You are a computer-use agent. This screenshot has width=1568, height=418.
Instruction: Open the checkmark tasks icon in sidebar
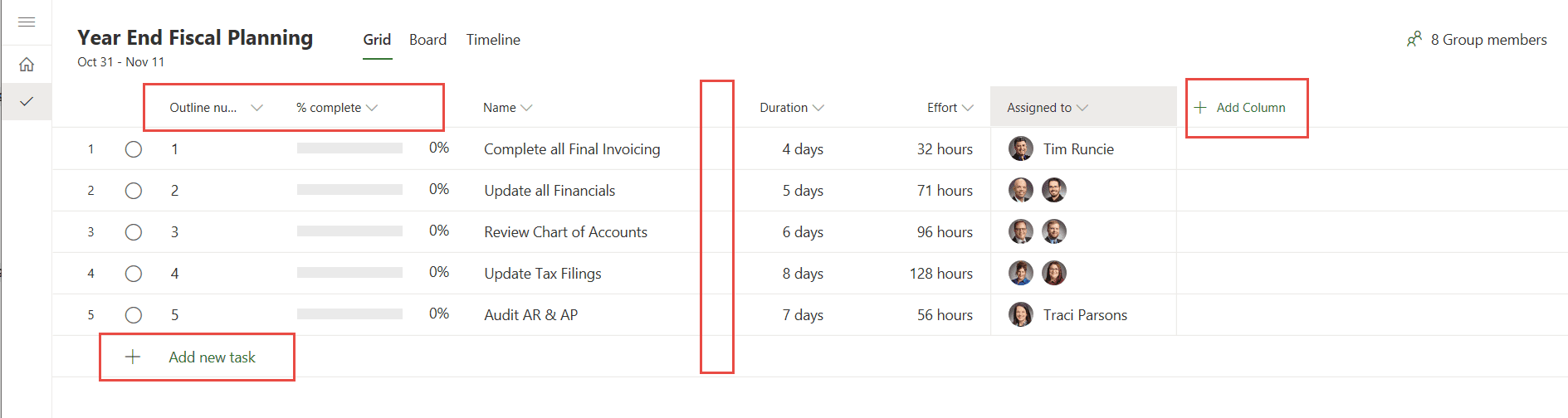coord(27,101)
